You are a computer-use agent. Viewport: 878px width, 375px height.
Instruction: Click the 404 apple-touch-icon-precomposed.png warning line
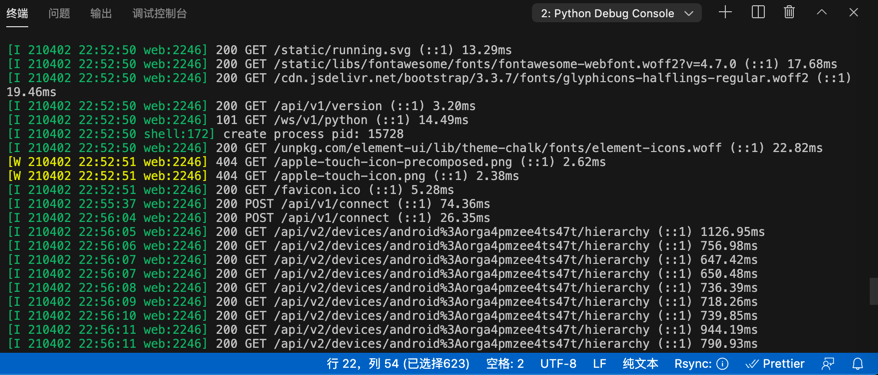(x=306, y=162)
